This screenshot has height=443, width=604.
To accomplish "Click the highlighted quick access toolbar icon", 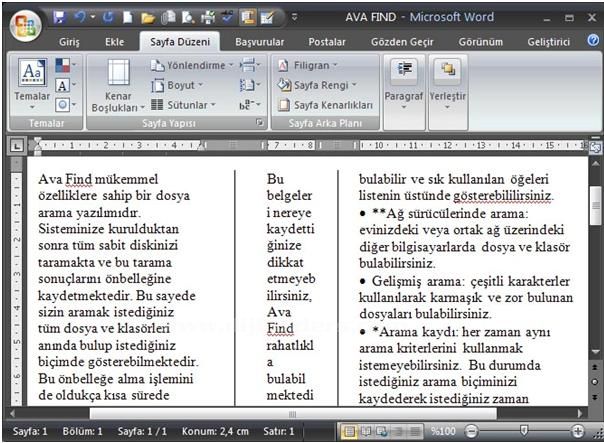I will 247,17.
